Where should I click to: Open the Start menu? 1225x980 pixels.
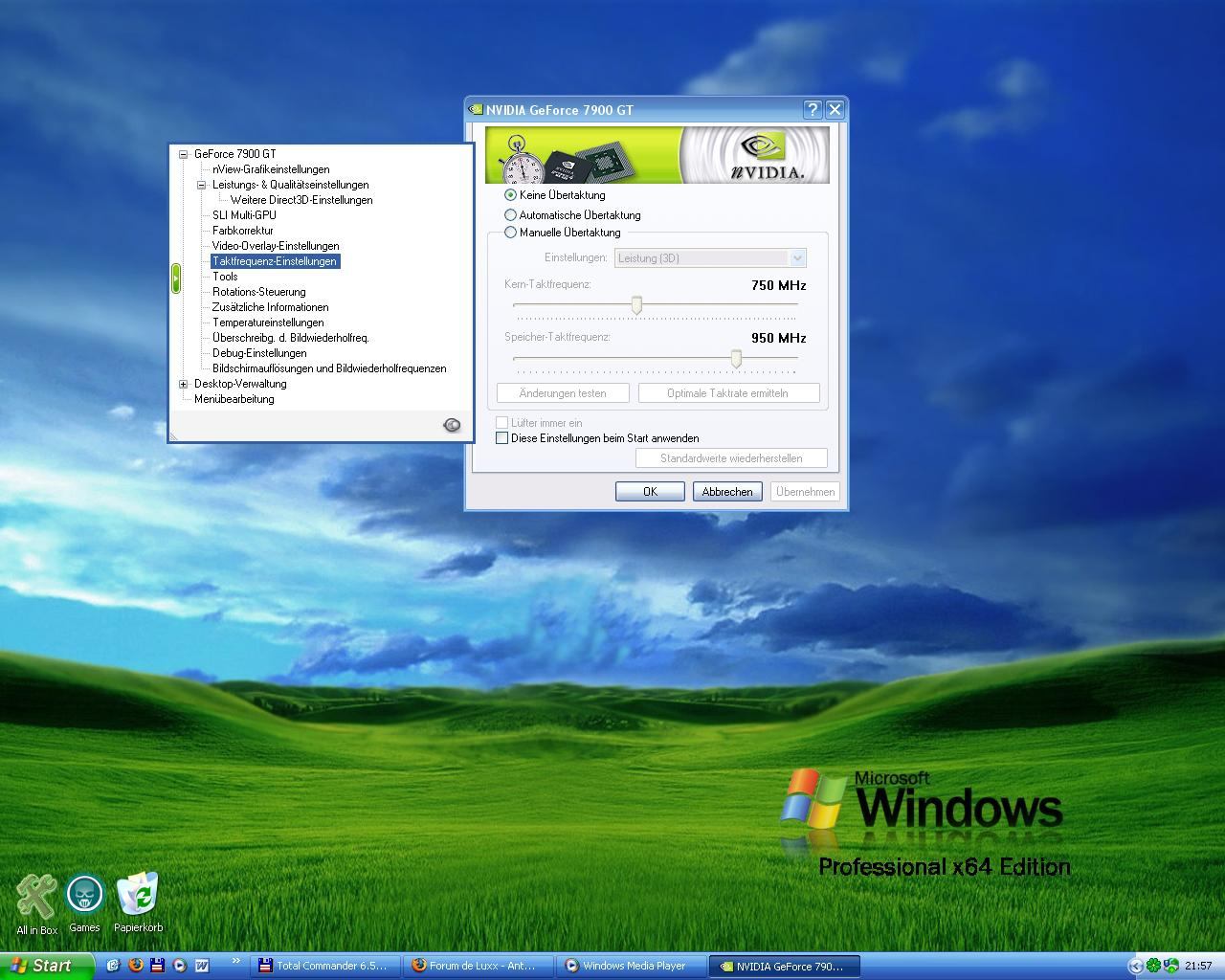[x=47, y=966]
